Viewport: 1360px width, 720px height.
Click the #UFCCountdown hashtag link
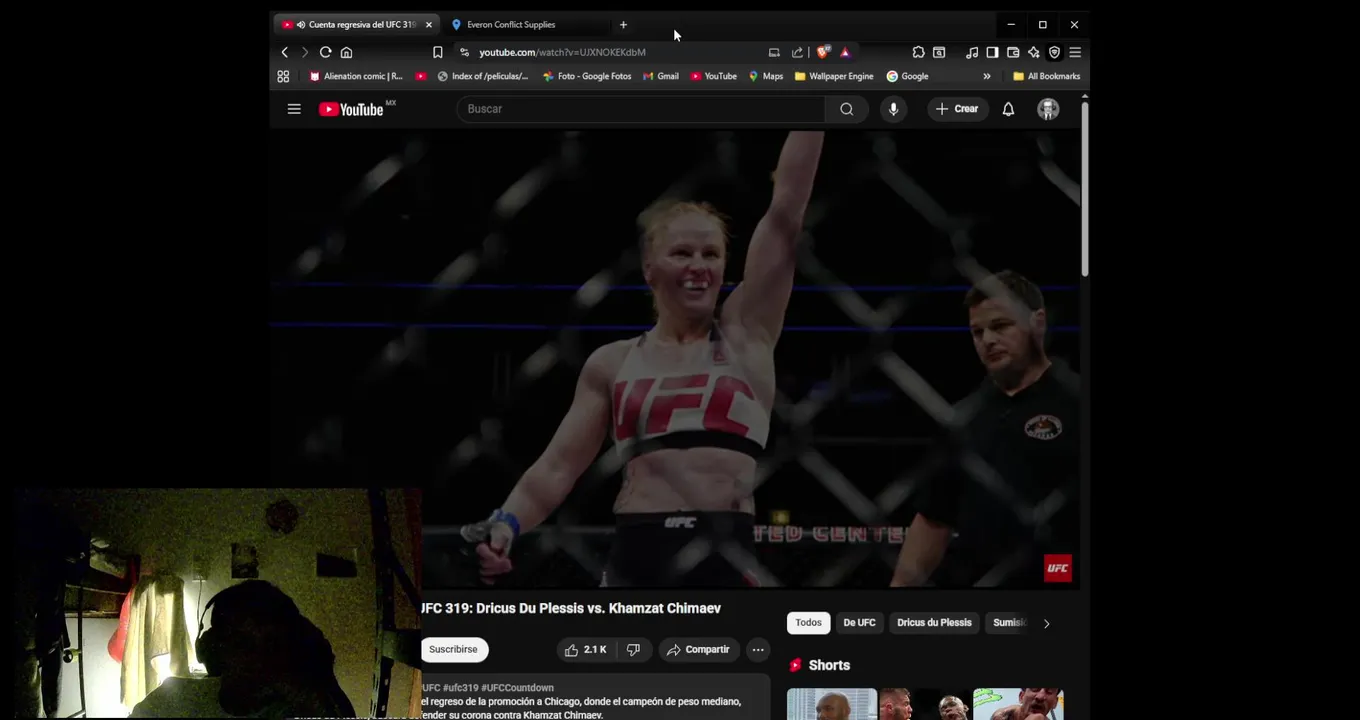click(517, 688)
